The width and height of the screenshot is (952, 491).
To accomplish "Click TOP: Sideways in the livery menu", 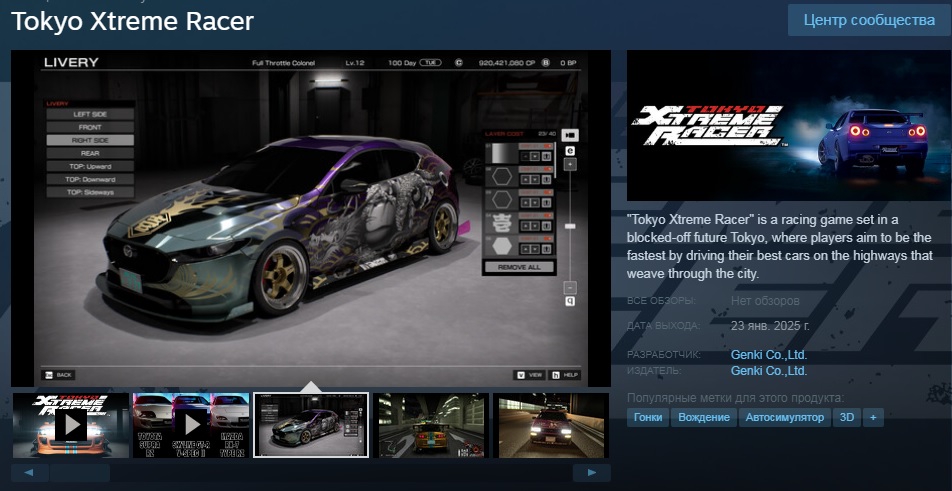I will pos(90,192).
